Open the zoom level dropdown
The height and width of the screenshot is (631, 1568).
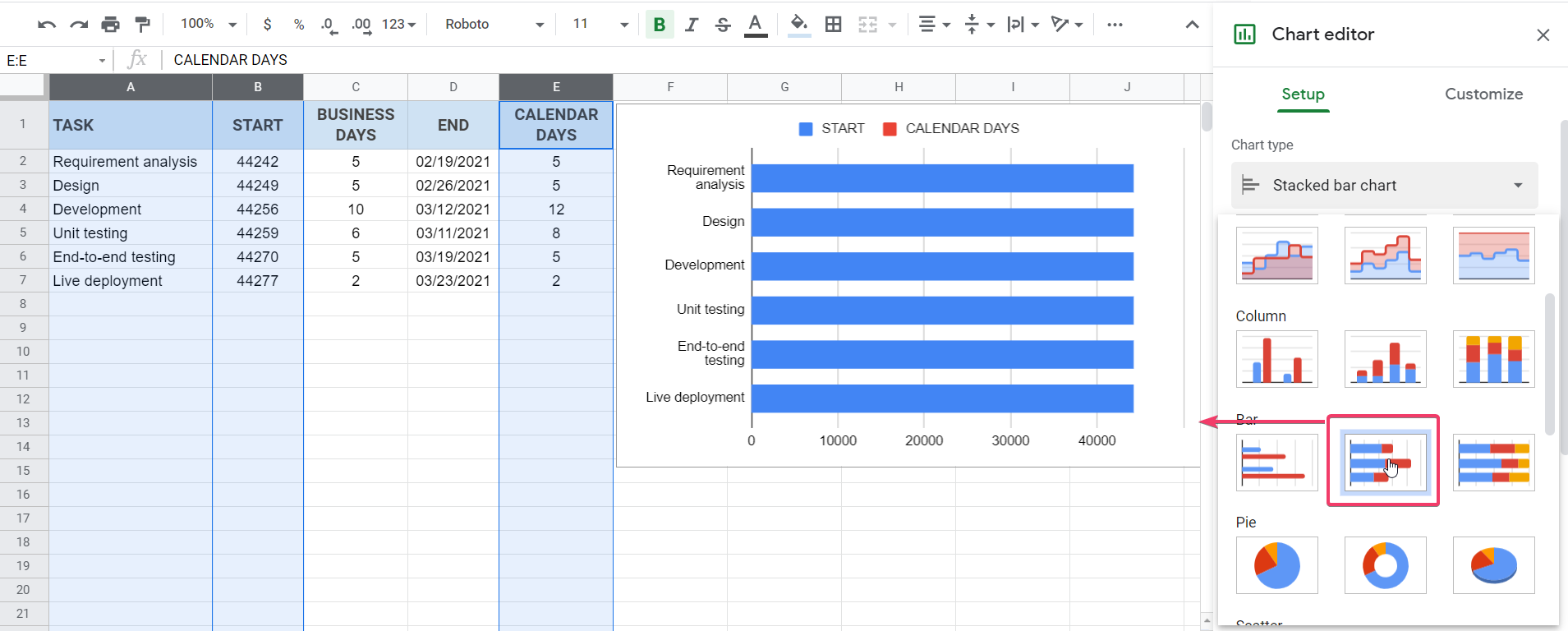coord(209,25)
